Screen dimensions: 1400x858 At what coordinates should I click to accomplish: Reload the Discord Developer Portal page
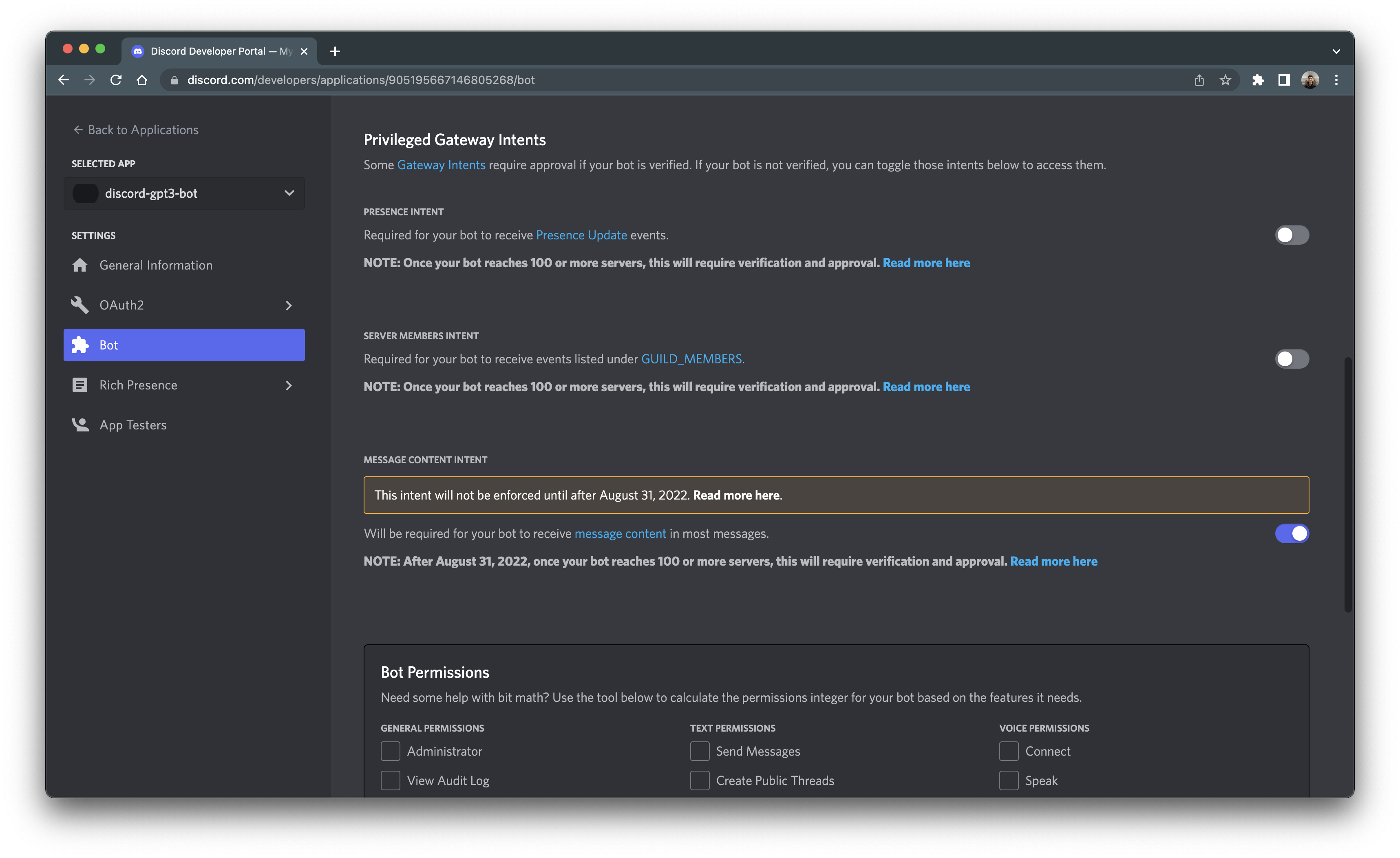point(116,80)
